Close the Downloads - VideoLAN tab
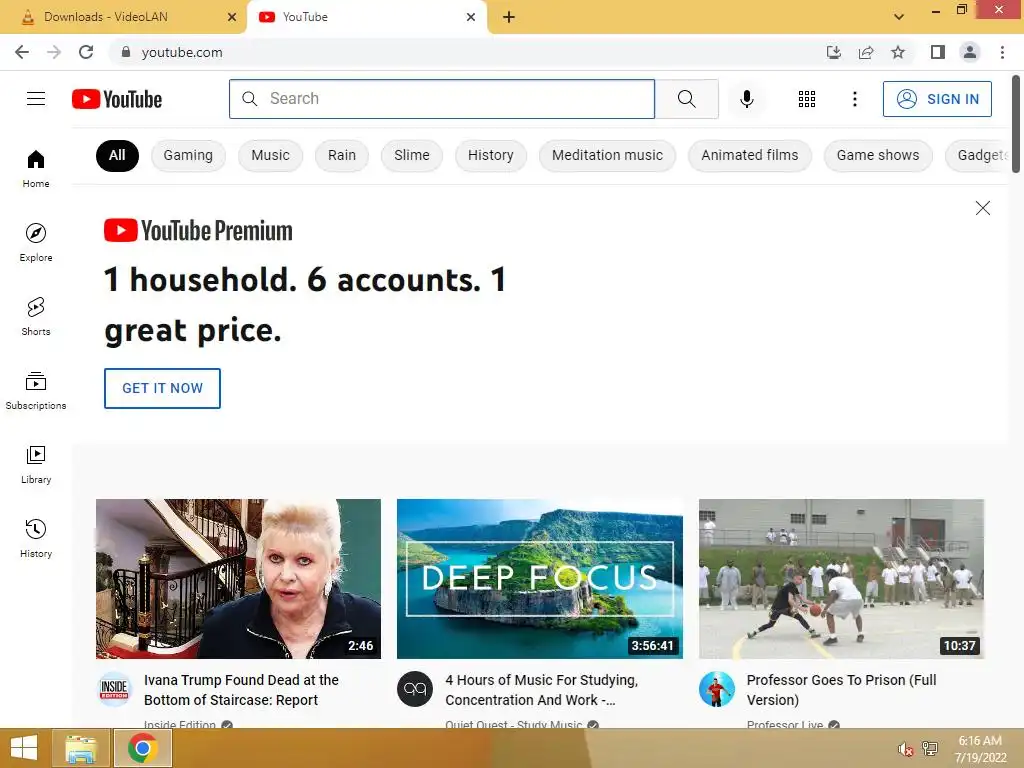This screenshot has height=768, width=1024. click(231, 17)
